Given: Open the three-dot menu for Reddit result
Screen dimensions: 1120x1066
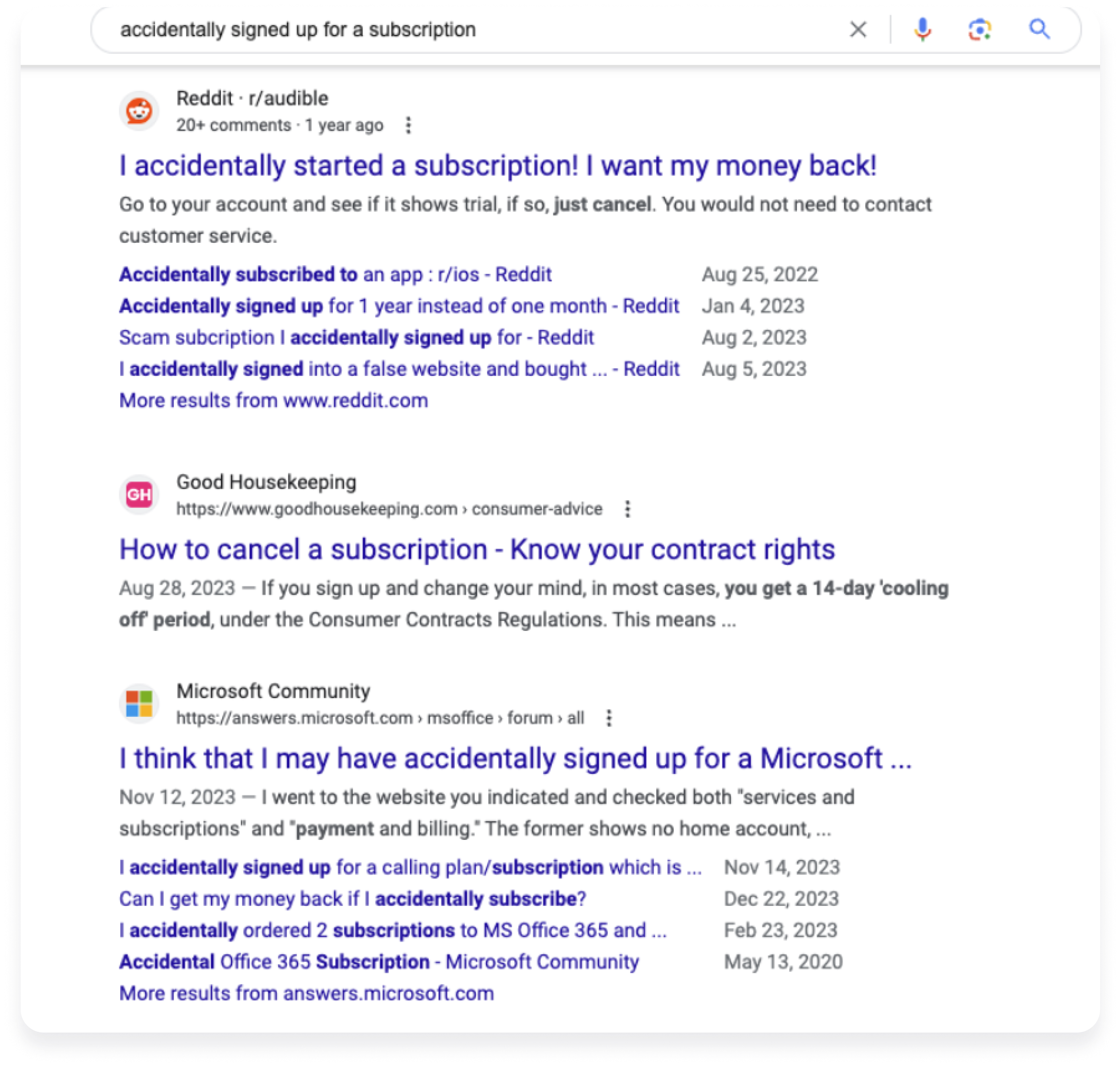Looking at the screenshot, I should (408, 125).
